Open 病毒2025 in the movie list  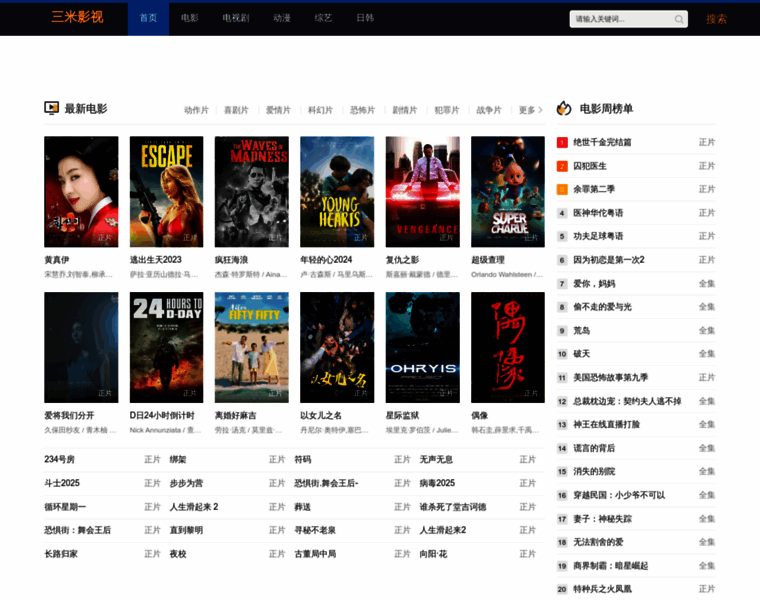click(437, 483)
